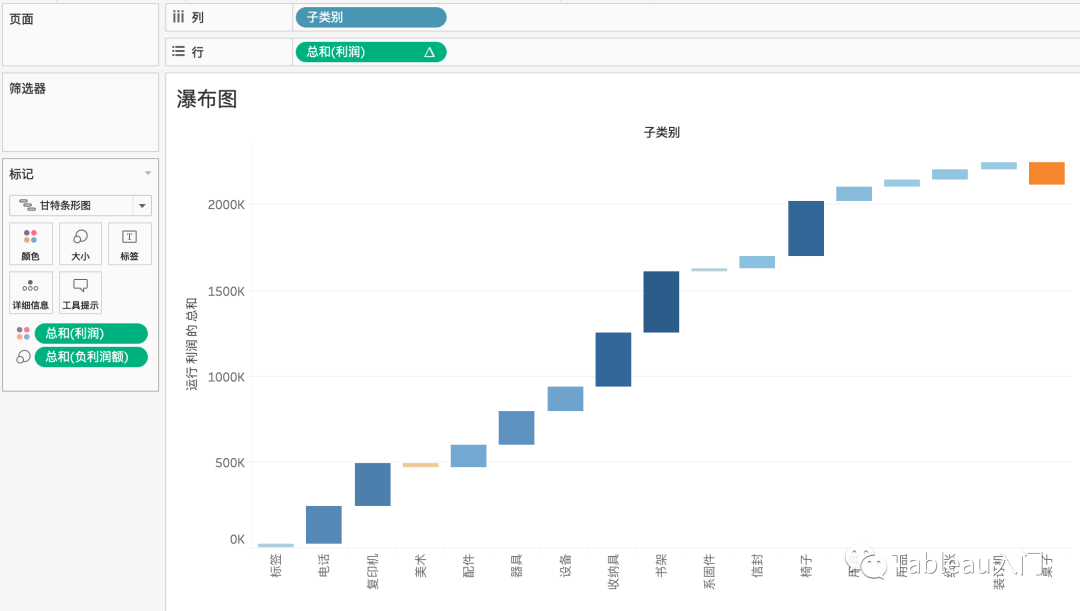Click the 子类别 header above the chart
Image resolution: width=1080 pixels, height=611 pixels.
tap(661, 132)
